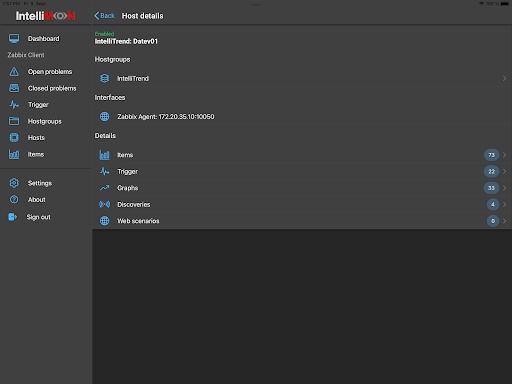The image size is (512, 384).
Task: Click the Items bar chart icon in sidebar
Action: [14, 154]
